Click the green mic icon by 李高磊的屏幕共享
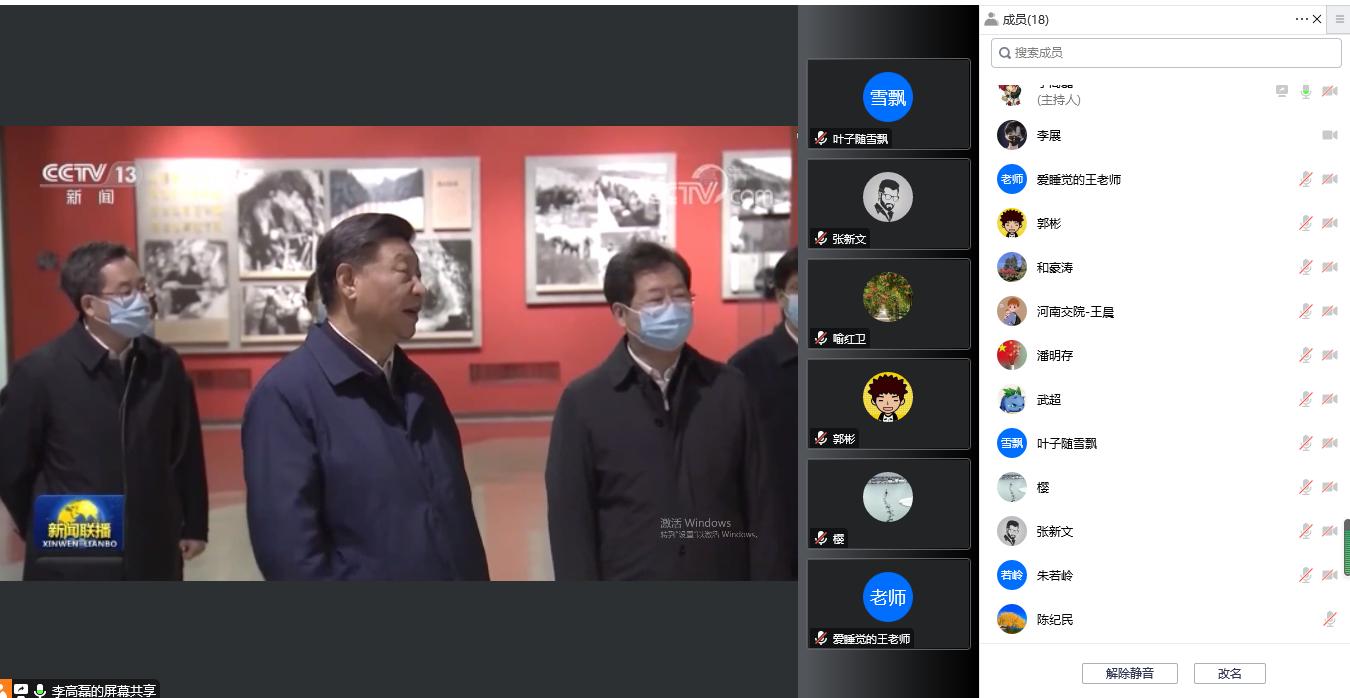Viewport: 1350px width, 698px height. coord(40,690)
